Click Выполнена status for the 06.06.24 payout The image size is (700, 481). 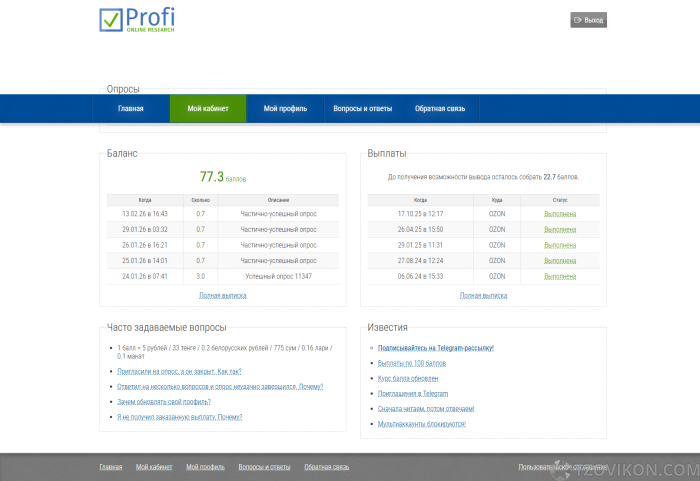click(x=560, y=276)
